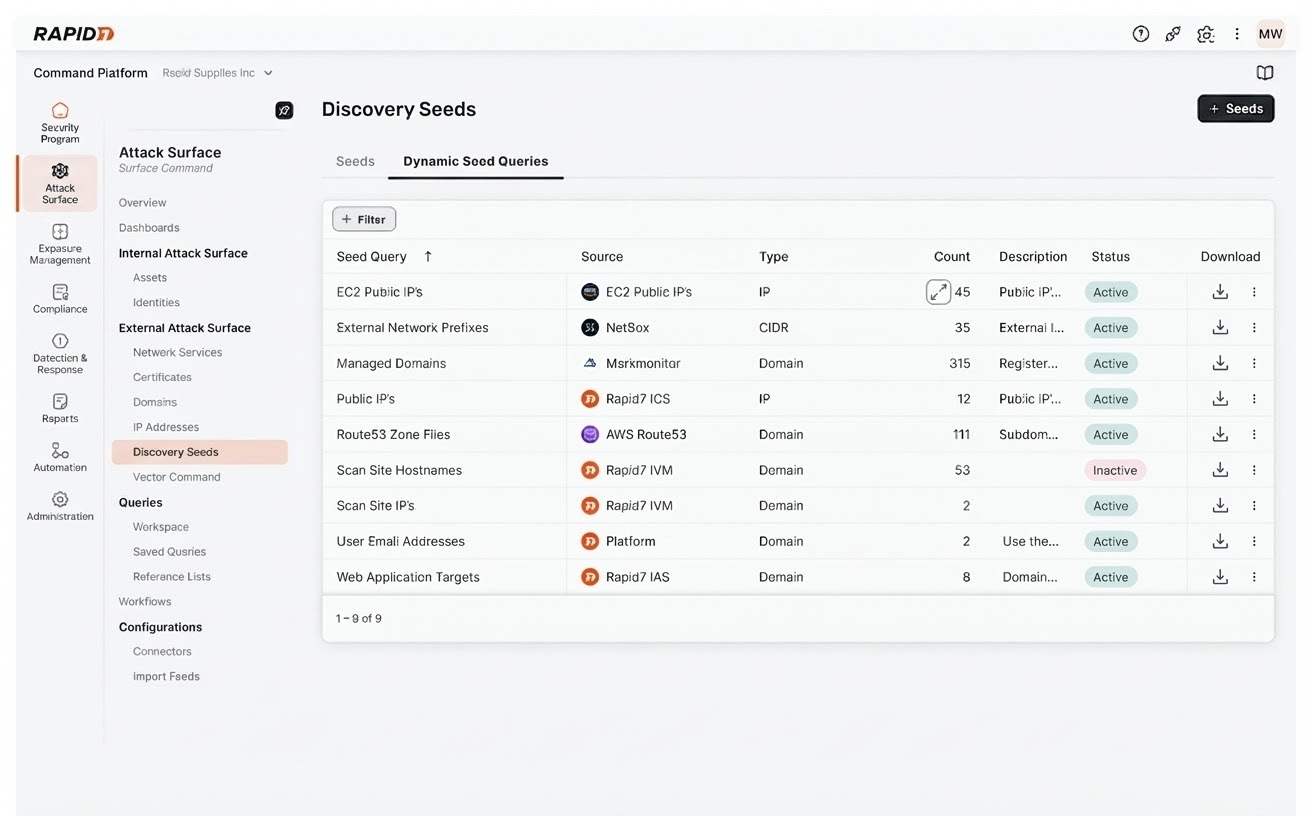Click the help question mark icon

(x=1140, y=34)
